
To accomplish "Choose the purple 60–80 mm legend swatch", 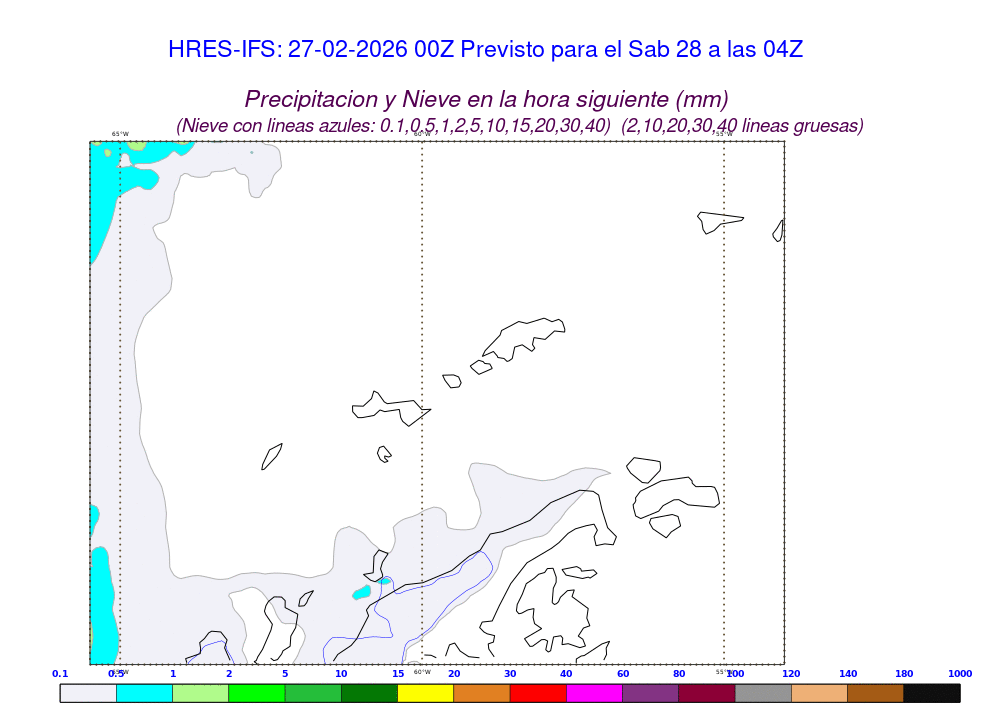I will tap(650, 693).
